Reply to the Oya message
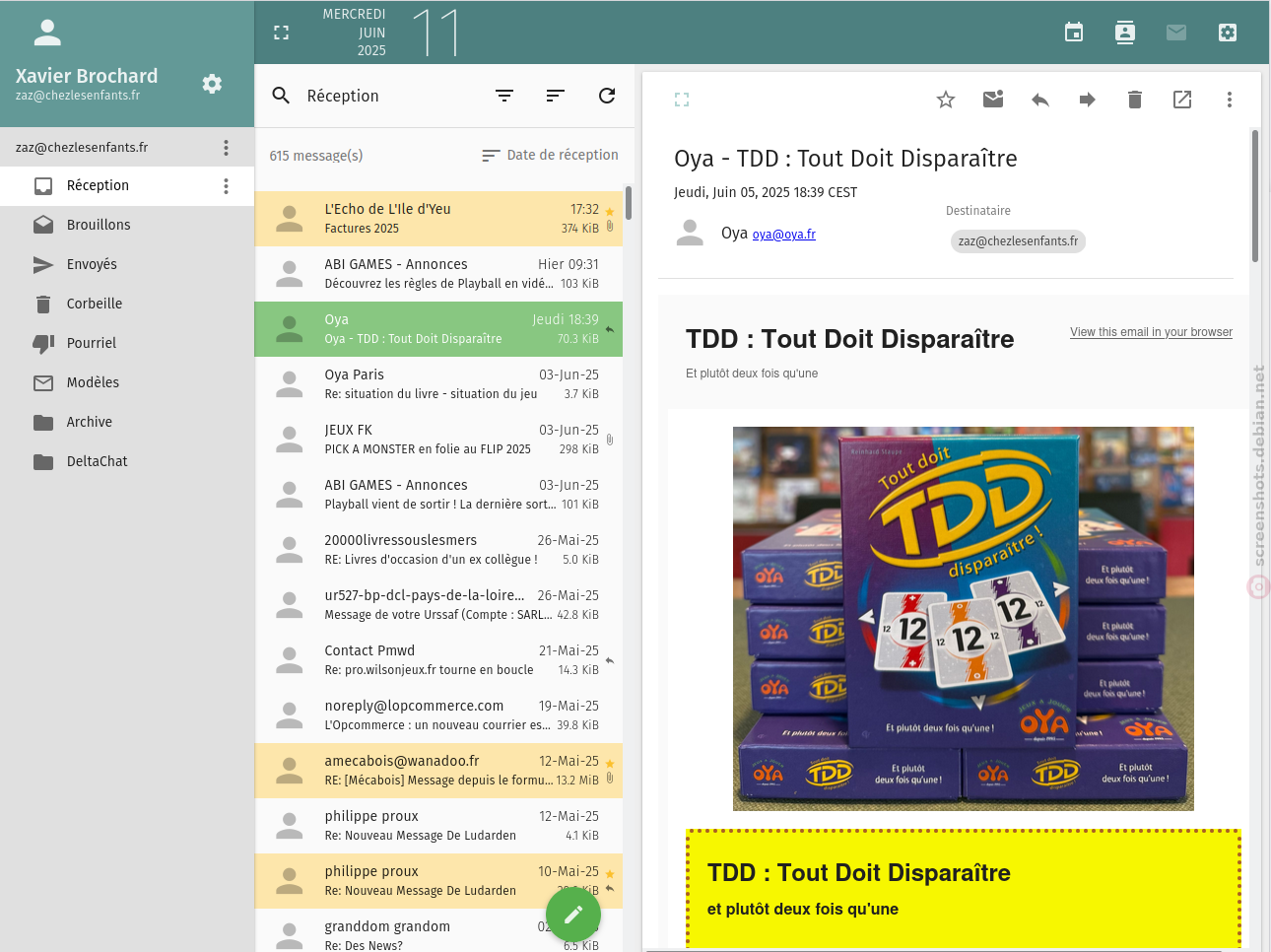The width and height of the screenshot is (1271, 952). click(1040, 100)
